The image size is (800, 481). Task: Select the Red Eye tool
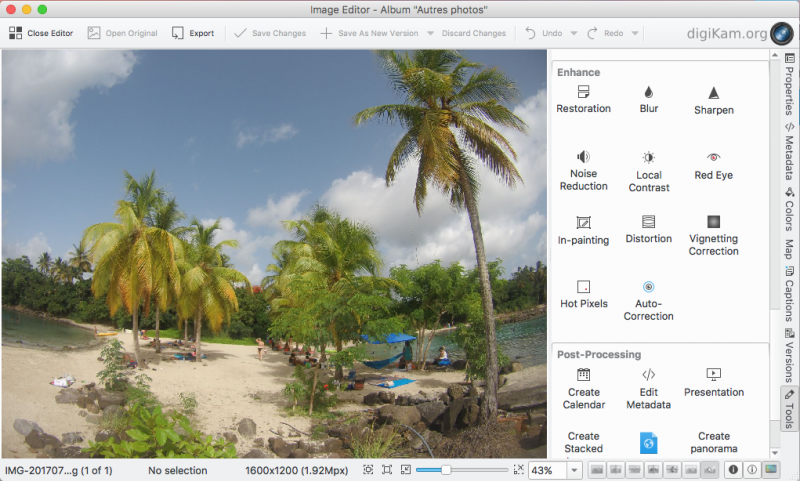(713, 166)
